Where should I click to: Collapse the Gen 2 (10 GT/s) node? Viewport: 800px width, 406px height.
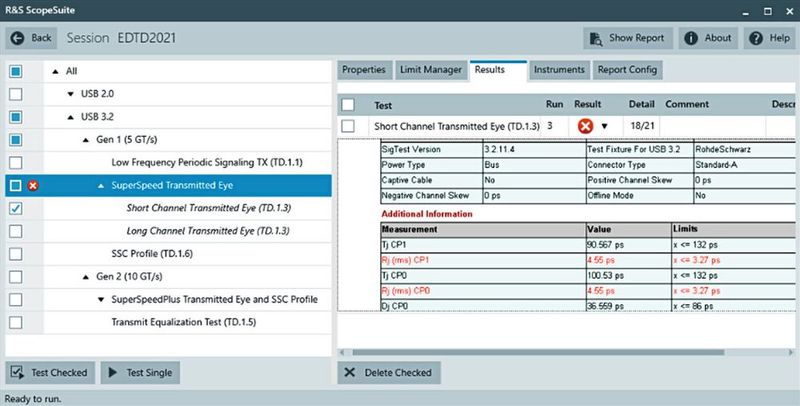(x=86, y=277)
